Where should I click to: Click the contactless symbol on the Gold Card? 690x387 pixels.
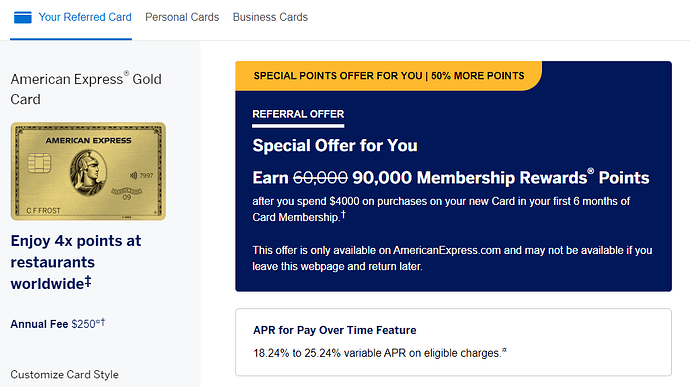[133, 175]
